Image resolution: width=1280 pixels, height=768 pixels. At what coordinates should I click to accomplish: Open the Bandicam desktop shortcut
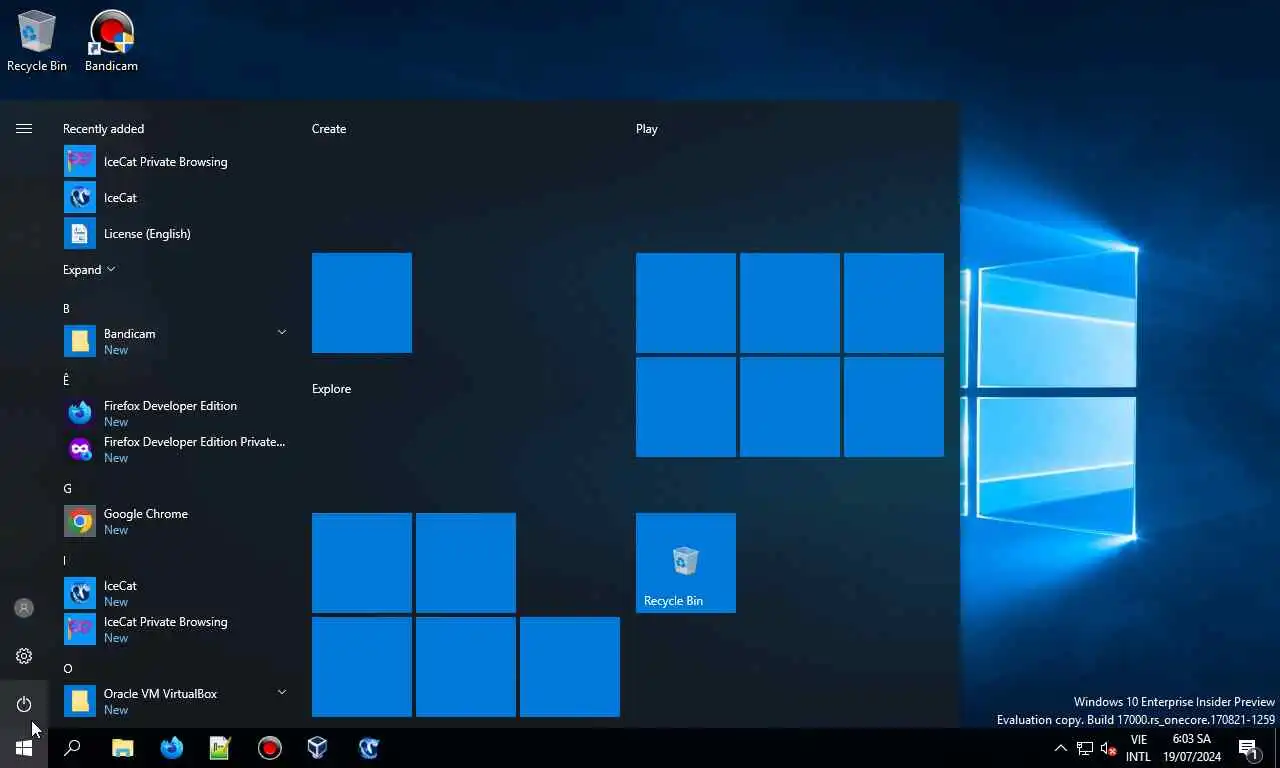(111, 41)
